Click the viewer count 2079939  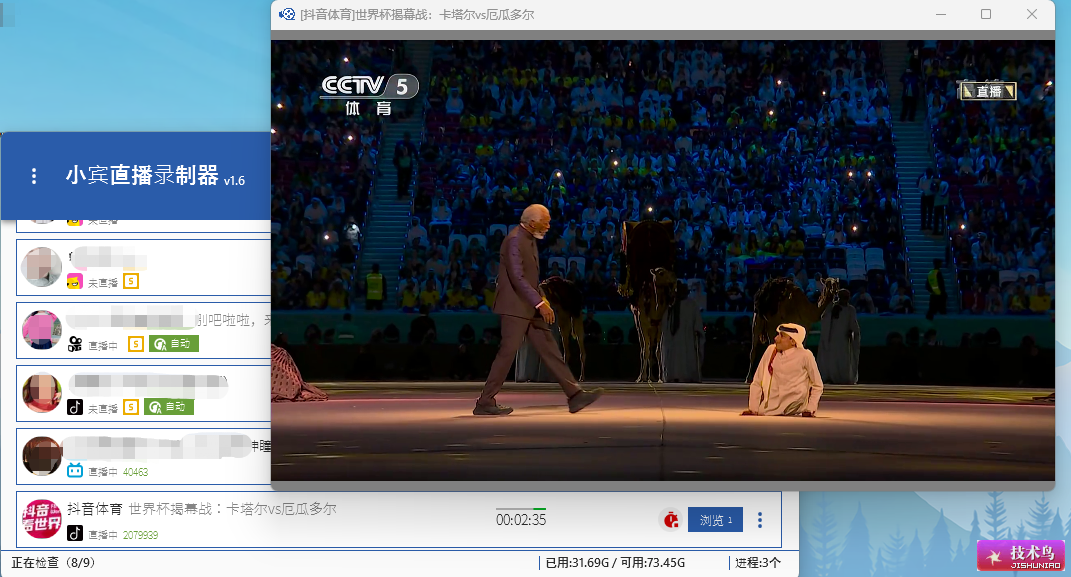[x=140, y=535]
